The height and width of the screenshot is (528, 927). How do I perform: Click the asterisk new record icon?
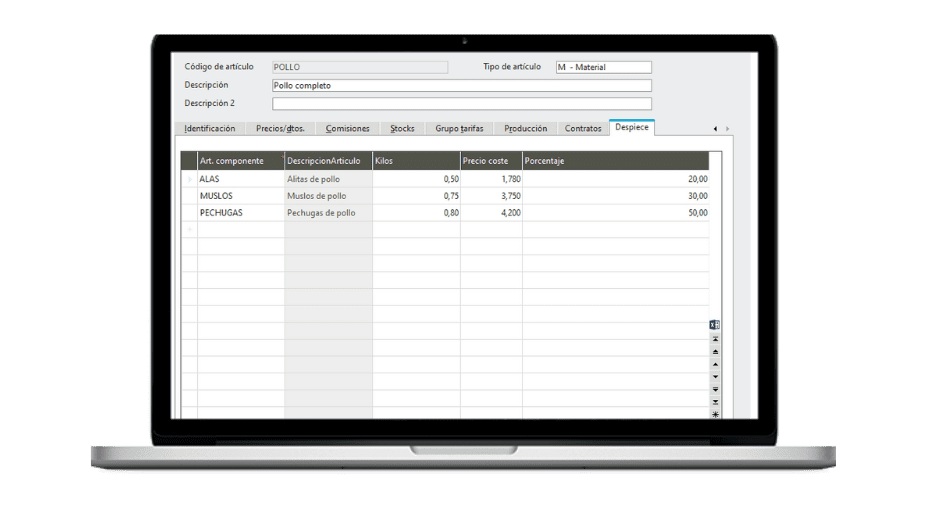(715, 414)
